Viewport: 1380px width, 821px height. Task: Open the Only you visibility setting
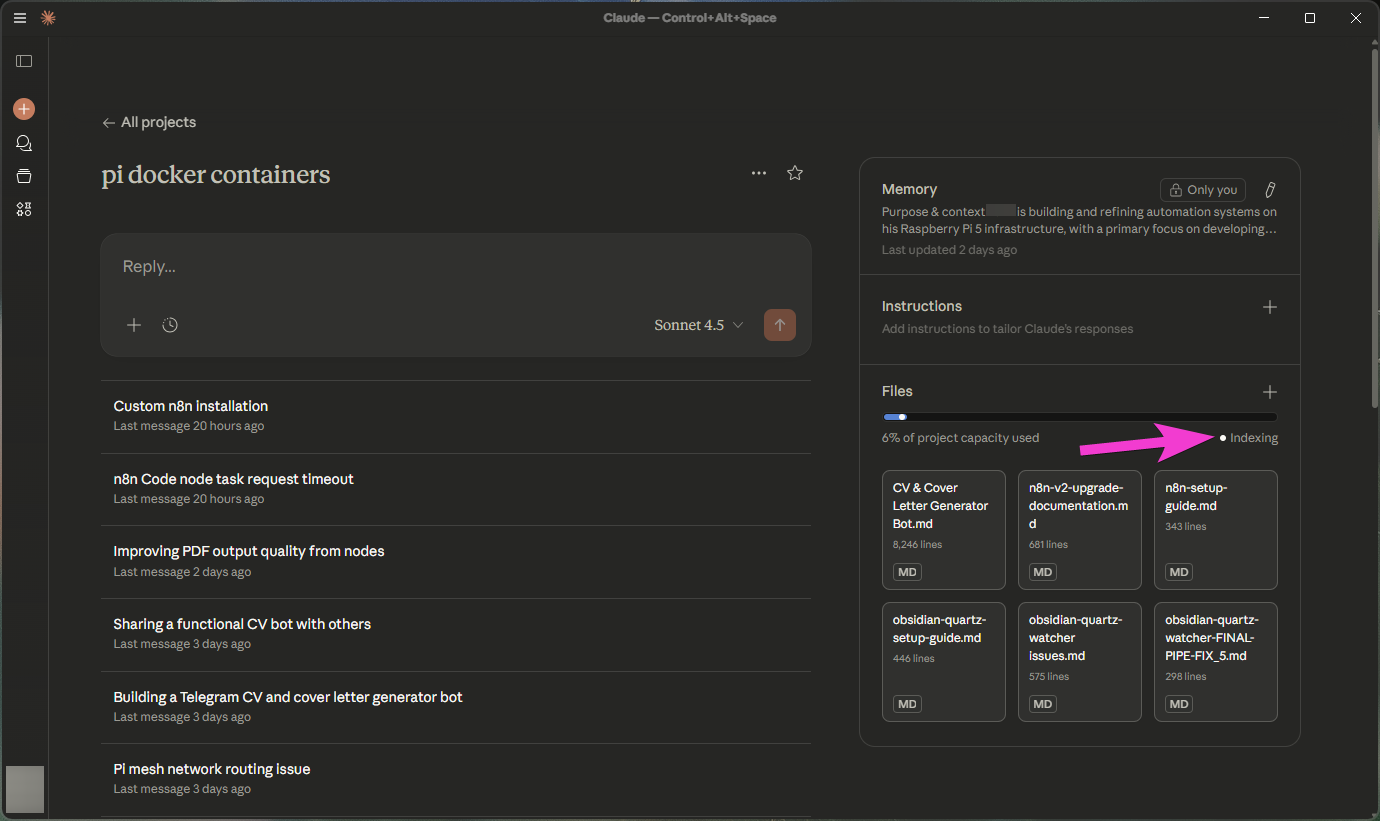click(1203, 190)
